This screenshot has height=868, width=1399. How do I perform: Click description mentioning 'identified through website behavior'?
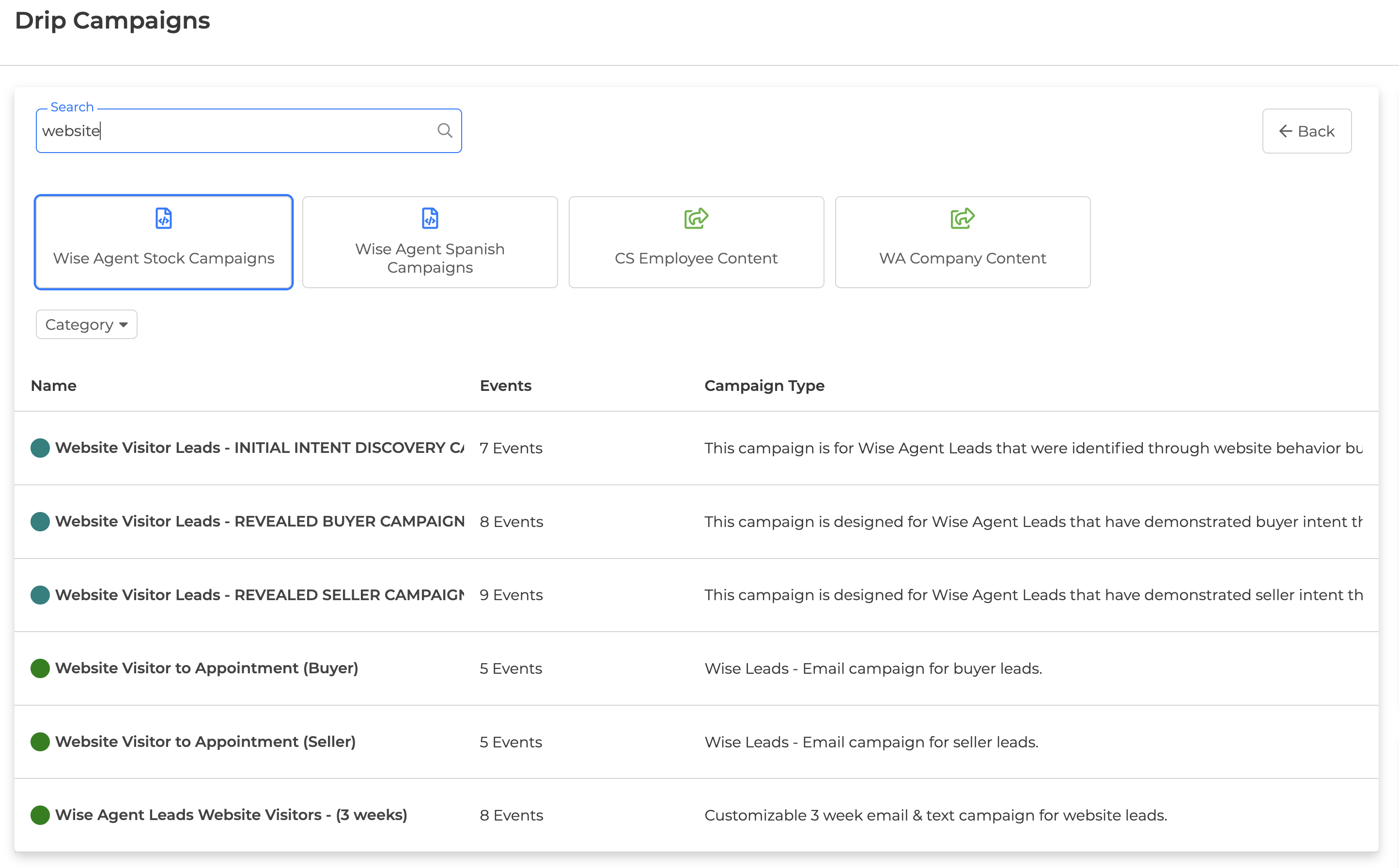click(1033, 448)
